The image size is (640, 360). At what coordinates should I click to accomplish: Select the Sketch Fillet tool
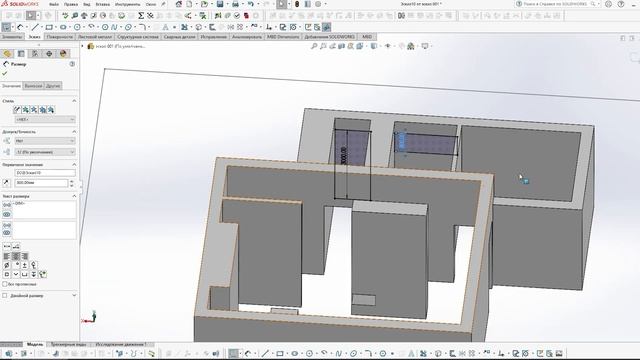click(x=142, y=27)
